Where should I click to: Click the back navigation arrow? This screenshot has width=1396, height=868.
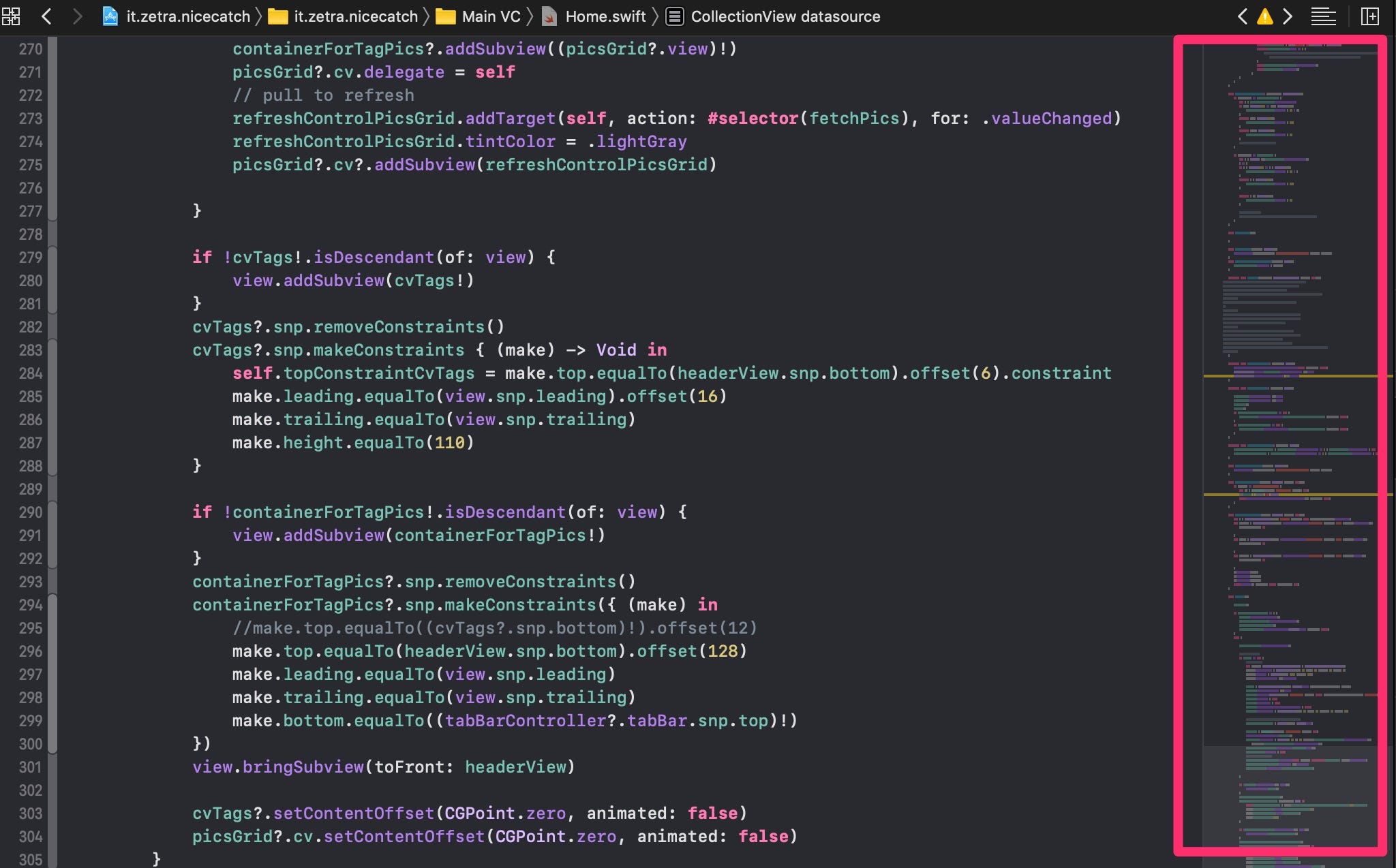(47, 16)
